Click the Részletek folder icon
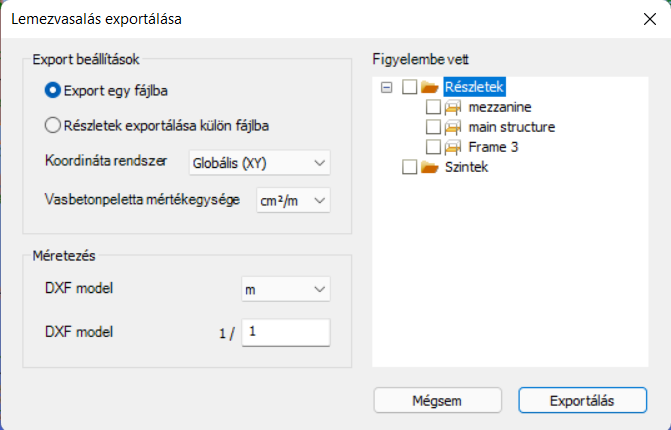The height and width of the screenshot is (430, 671). (x=430, y=87)
